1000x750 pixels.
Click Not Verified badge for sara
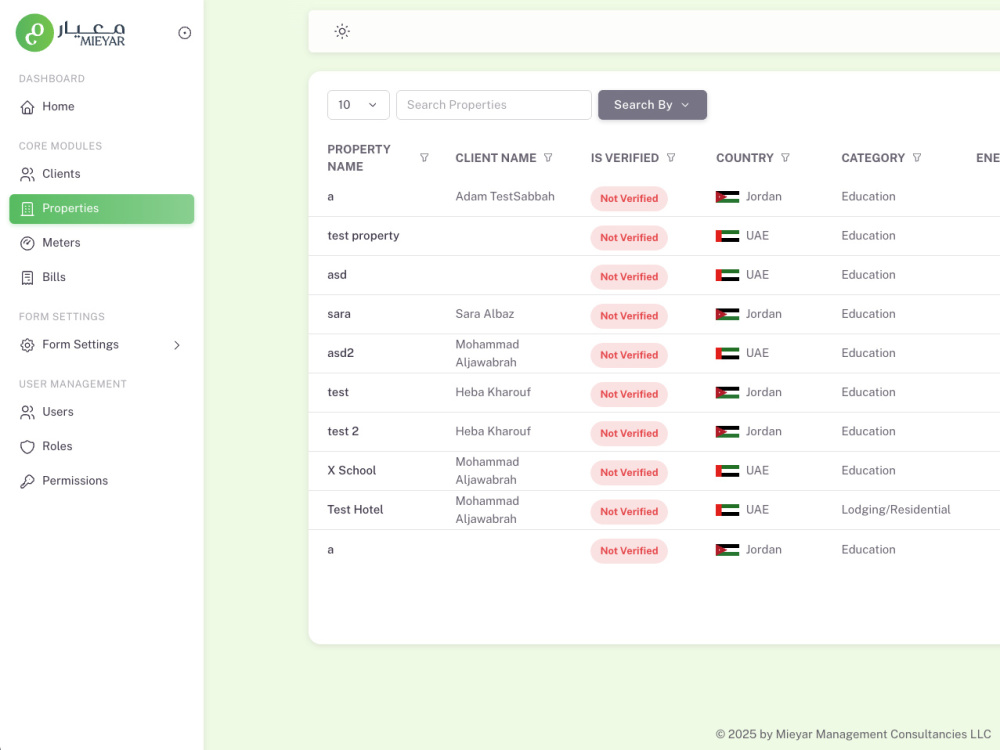coord(629,316)
